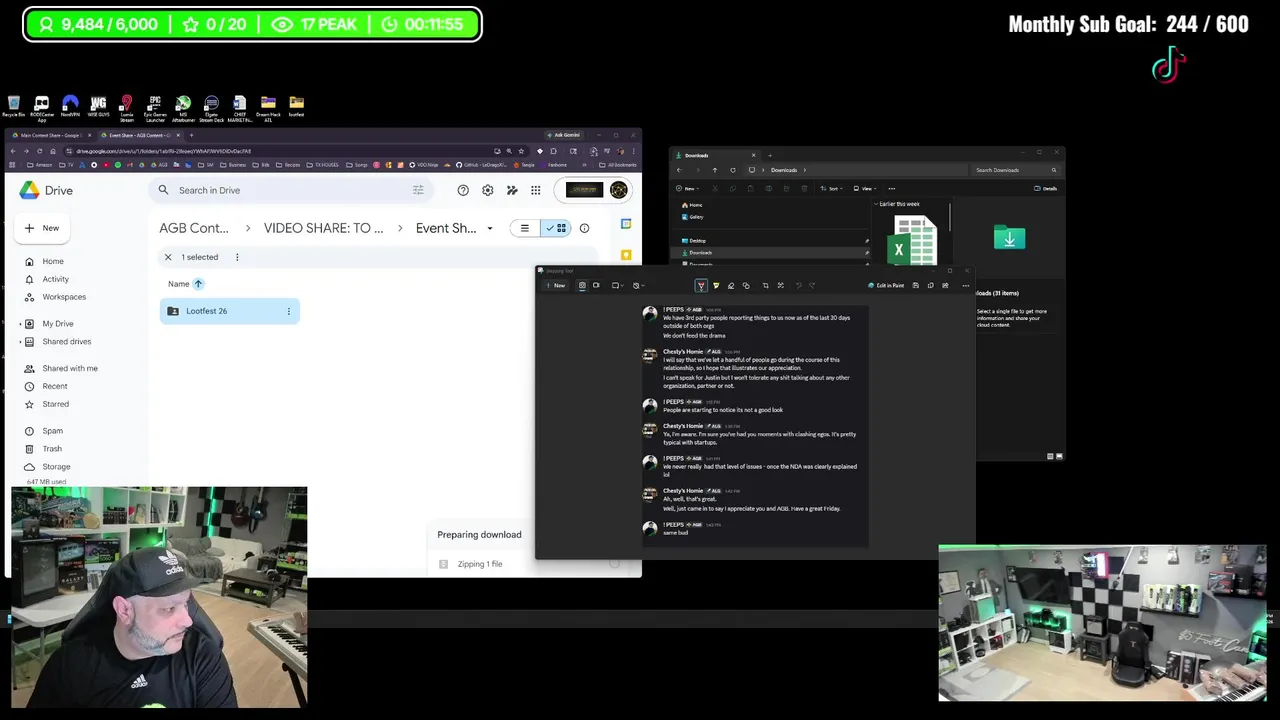Viewport: 1280px width, 720px height.
Task: Expand My Drive in the Drive sidebar
Action: point(21,324)
